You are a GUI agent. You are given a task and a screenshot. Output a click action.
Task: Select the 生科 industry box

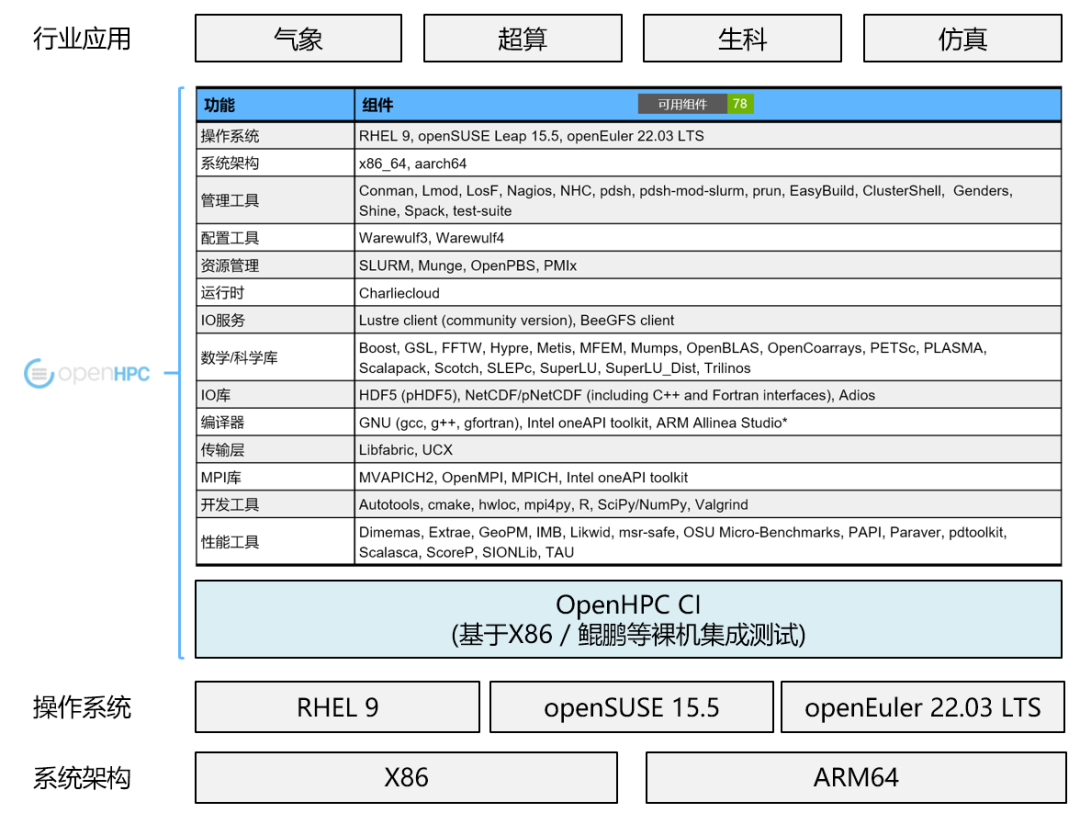(x=742, y=39)
